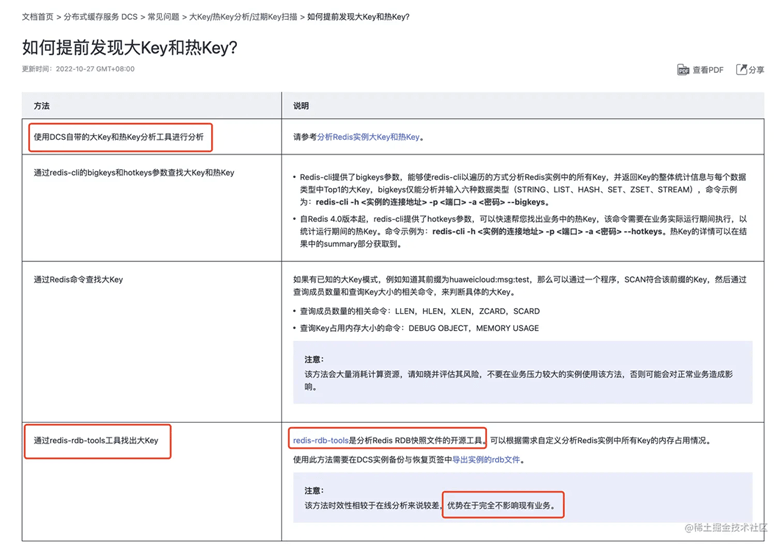Go to 文档首页 breadcrumb

[37, 17]
